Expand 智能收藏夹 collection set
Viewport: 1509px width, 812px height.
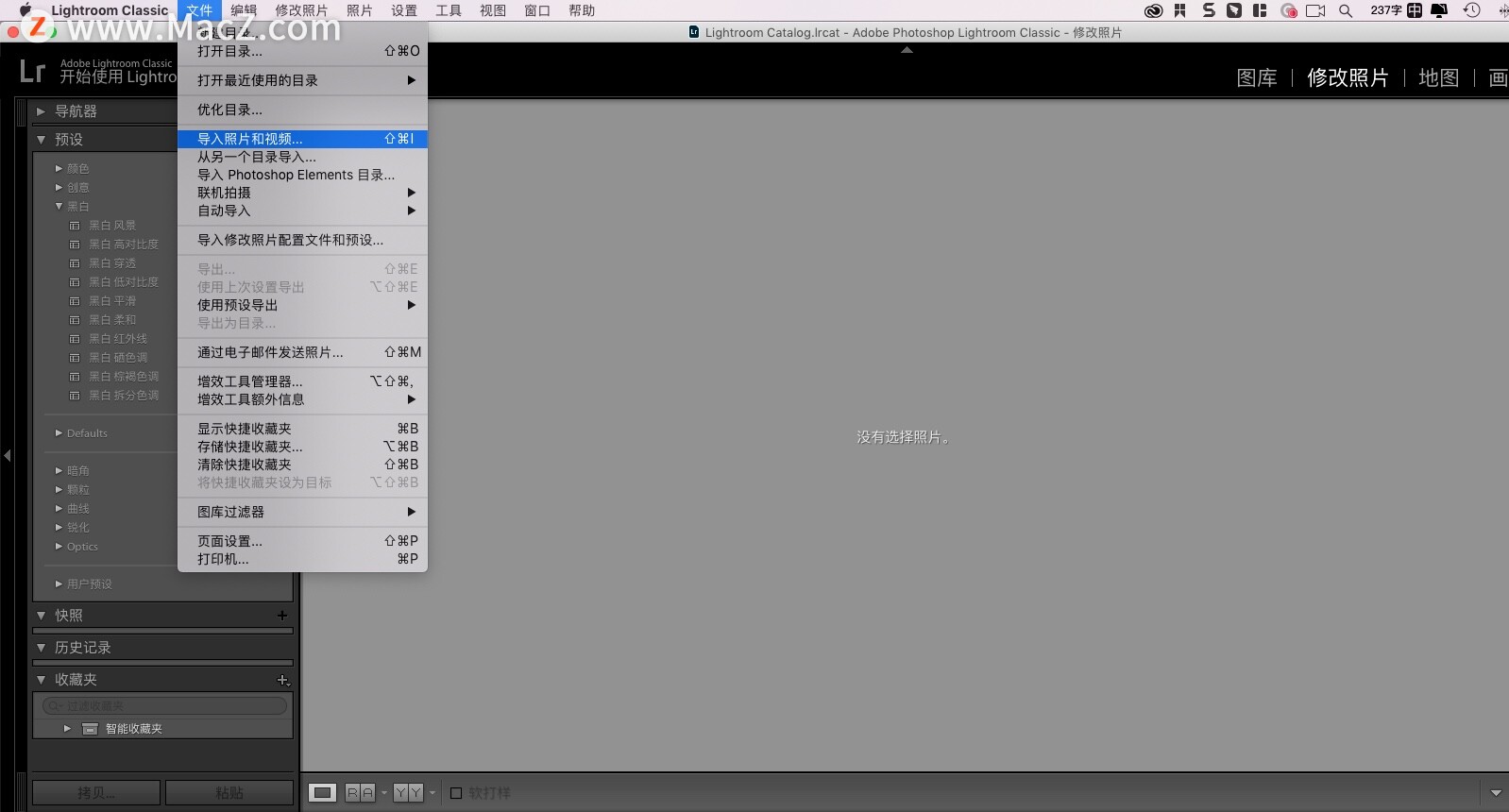click(67, 729)
